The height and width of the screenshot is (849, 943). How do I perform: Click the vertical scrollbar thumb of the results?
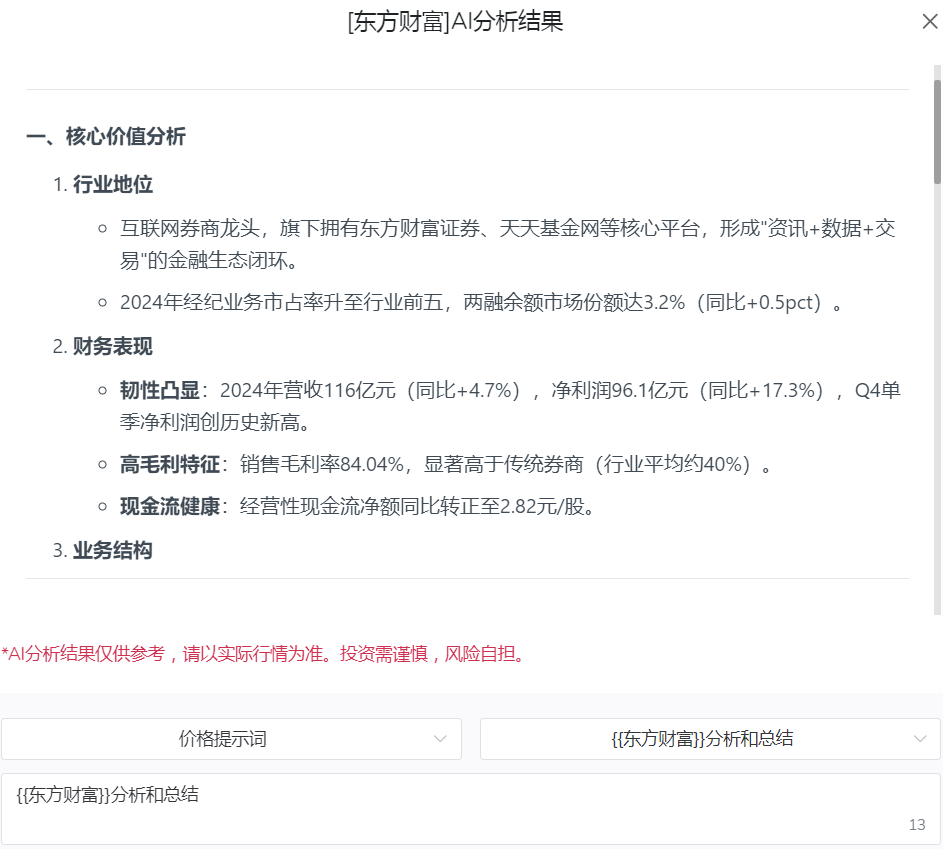(937, 131)
